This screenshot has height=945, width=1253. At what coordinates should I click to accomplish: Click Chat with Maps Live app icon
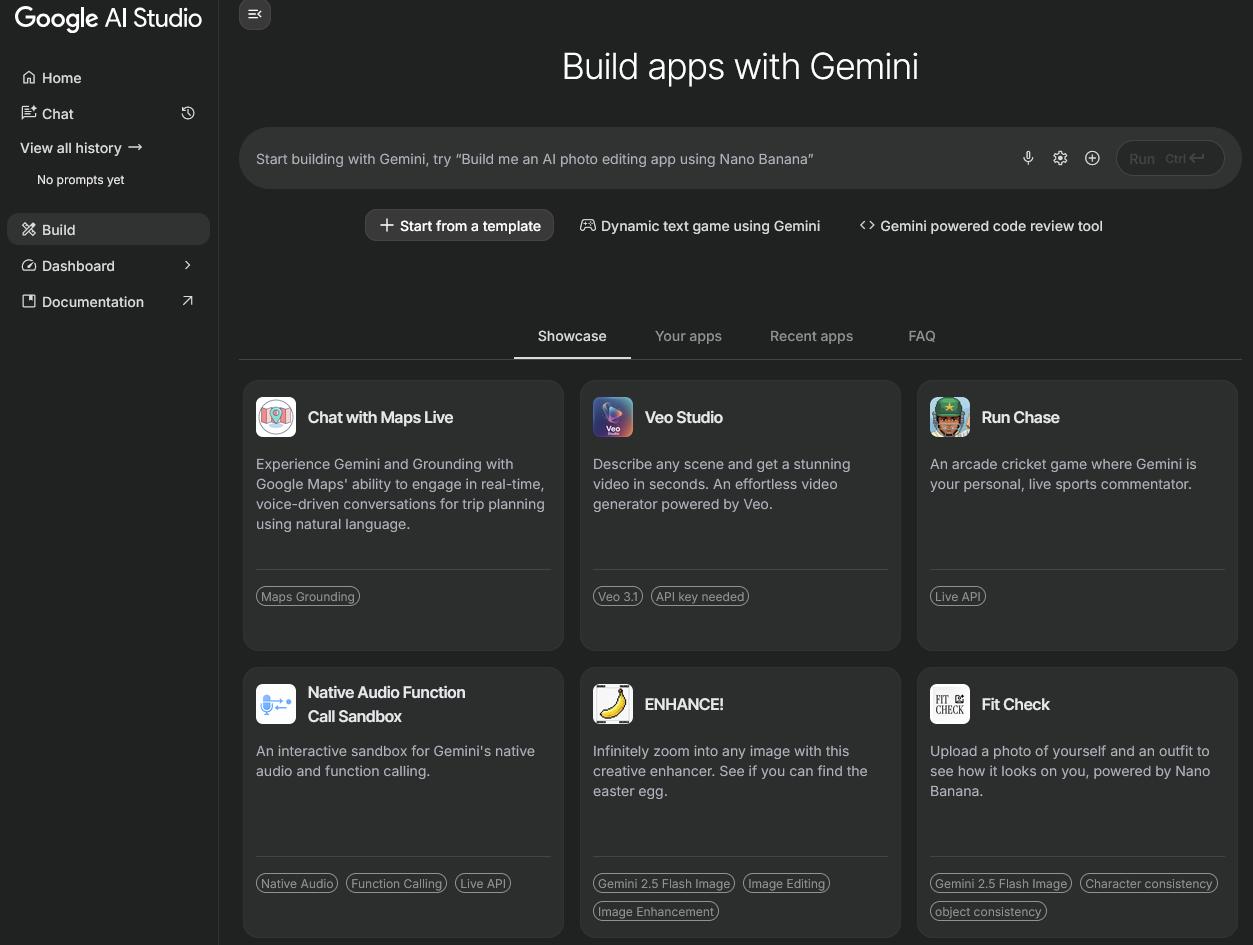pyautogui.click(x=276, y=417)
